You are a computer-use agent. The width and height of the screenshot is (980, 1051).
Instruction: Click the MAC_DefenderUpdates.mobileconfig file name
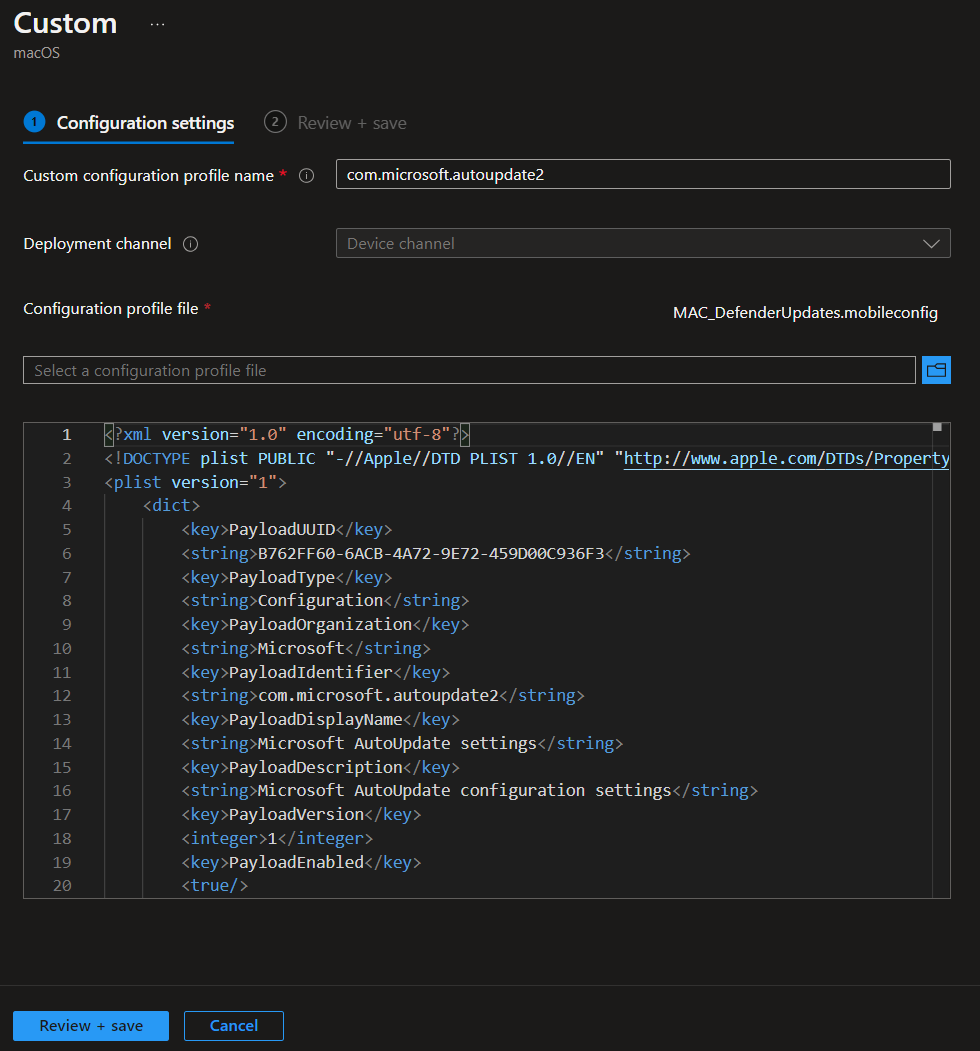click(x=805, y=313)
